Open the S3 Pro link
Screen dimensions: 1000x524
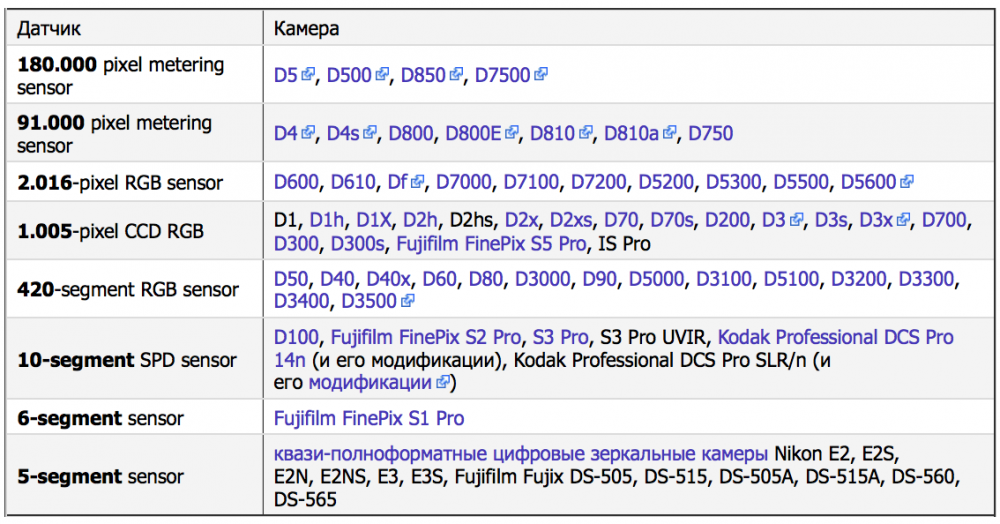coord(561,337)
